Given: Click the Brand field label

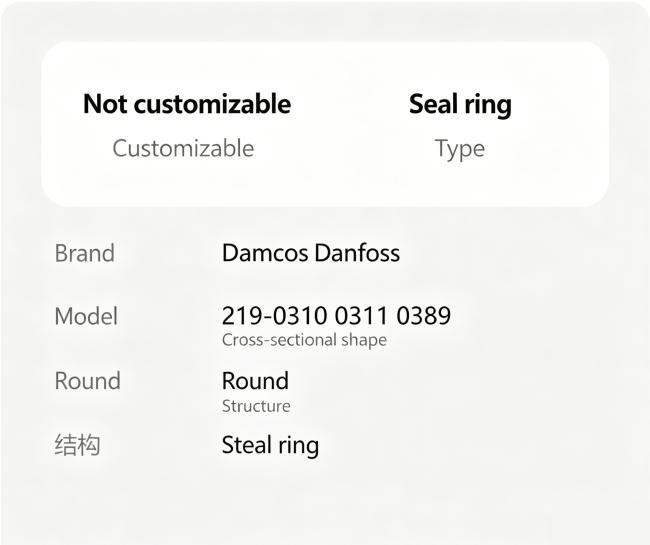Looking at the screenshot, I should tap(85, 253).
